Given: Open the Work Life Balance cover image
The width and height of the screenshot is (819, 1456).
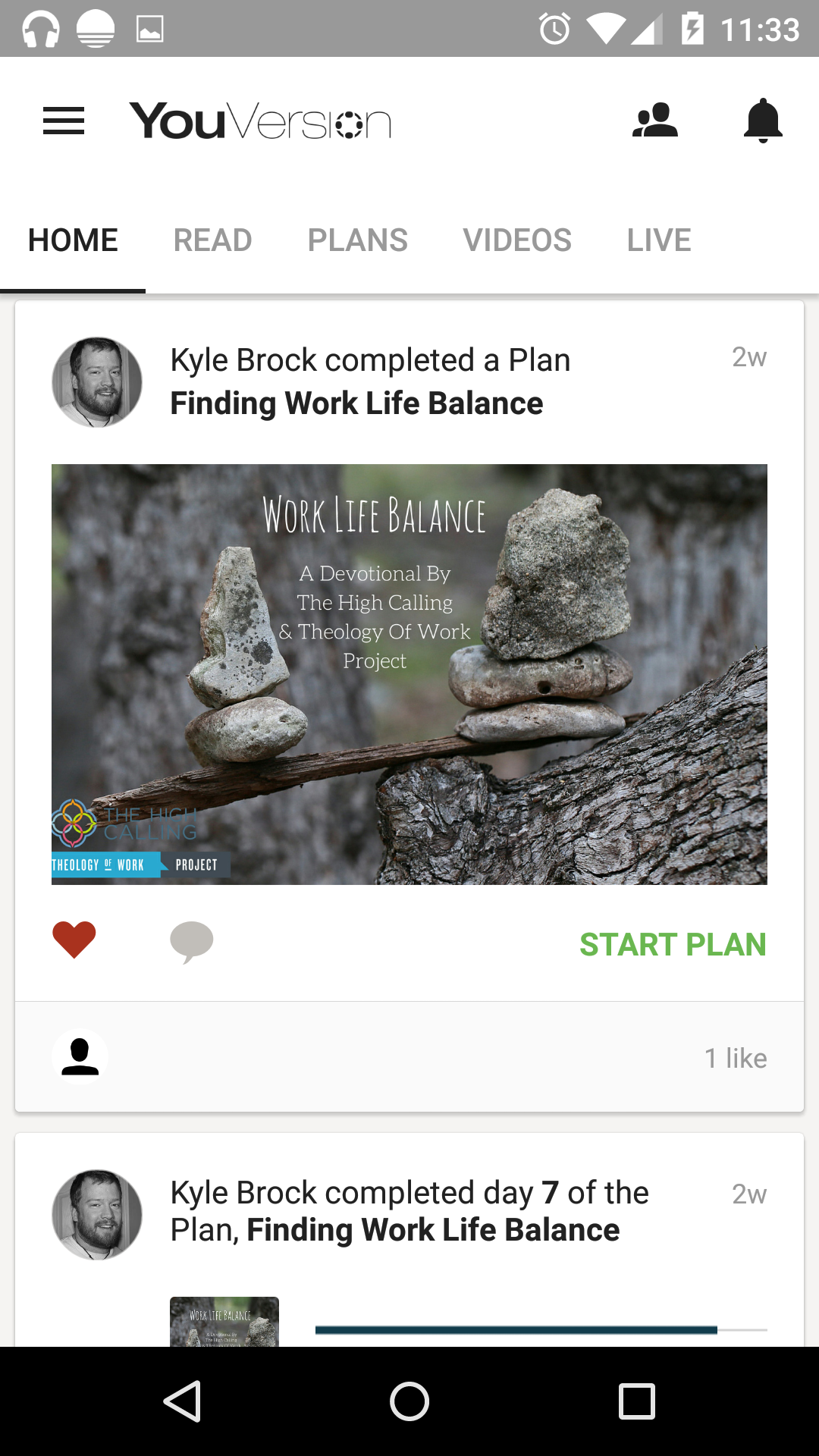Looking at the screenshot, I should pos(409,674).
